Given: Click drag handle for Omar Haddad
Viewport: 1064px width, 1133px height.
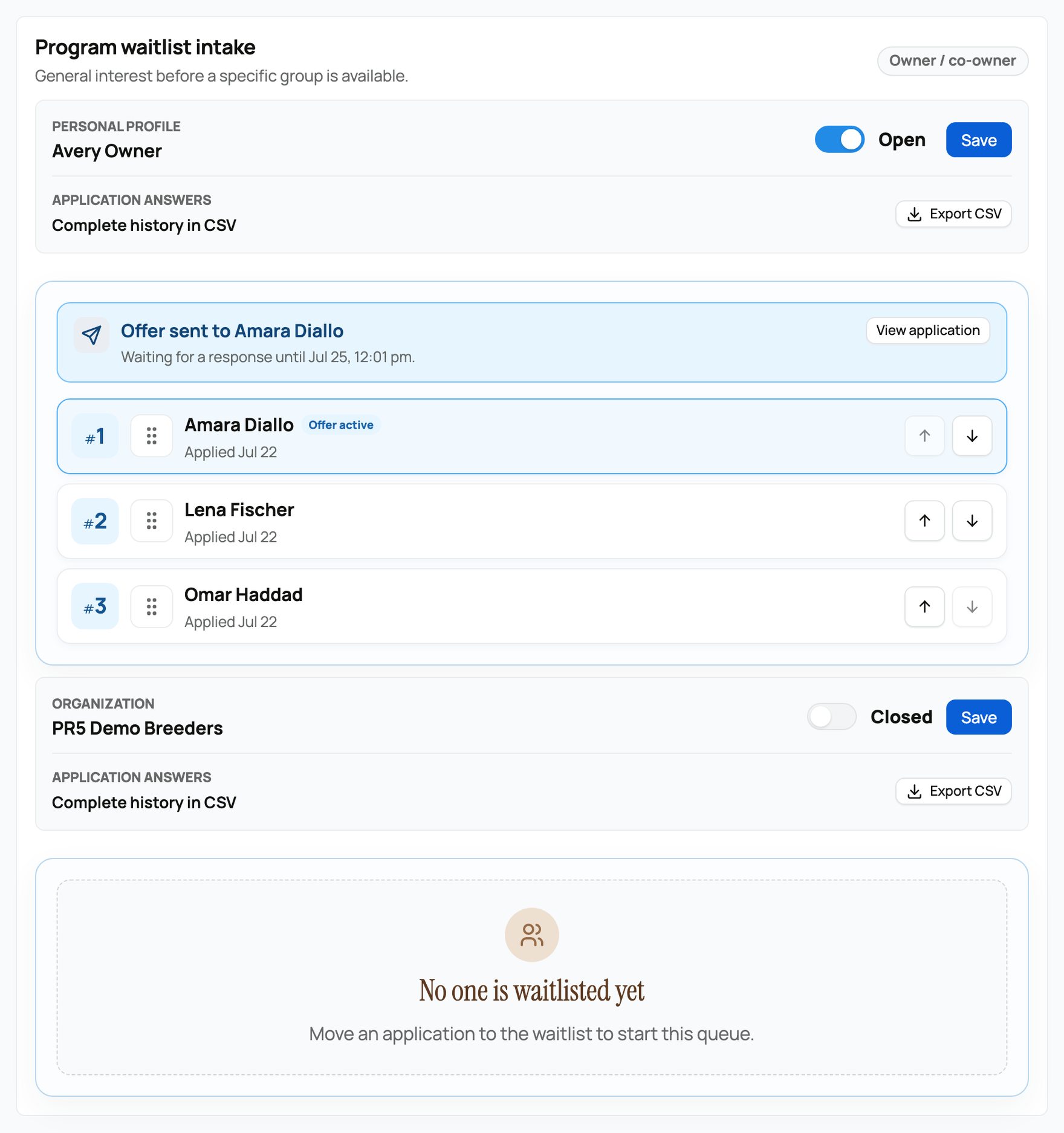Looking at the screenshot, I should 152,606.
